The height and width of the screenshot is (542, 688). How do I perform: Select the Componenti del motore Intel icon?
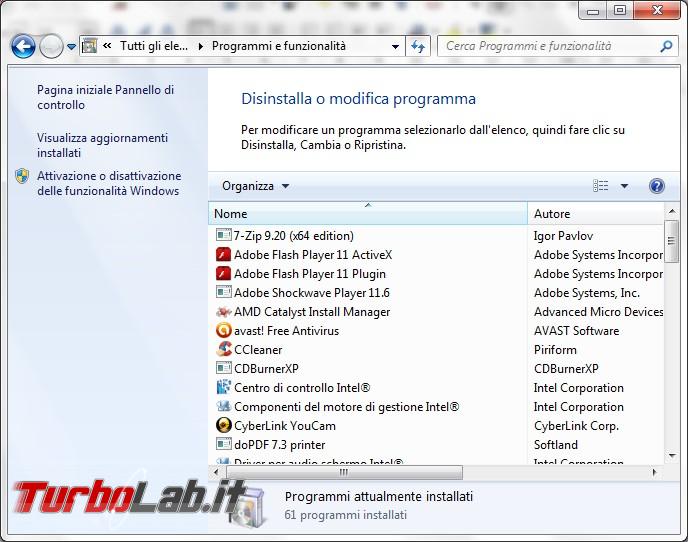pos(223,406)
